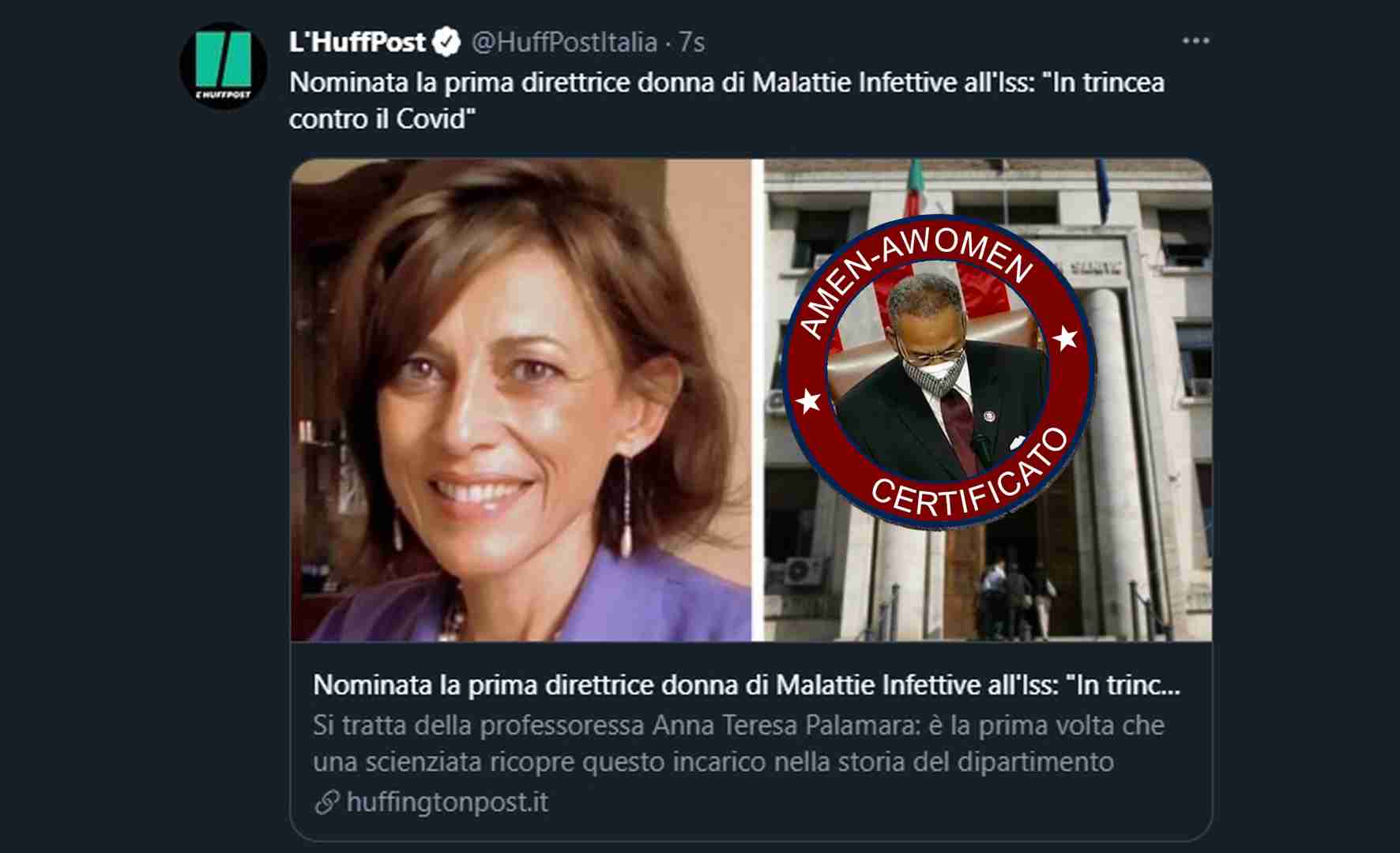1400x853 pixels.
Task: Open the three-dot more options menu
Action: tap(1195, 41)
